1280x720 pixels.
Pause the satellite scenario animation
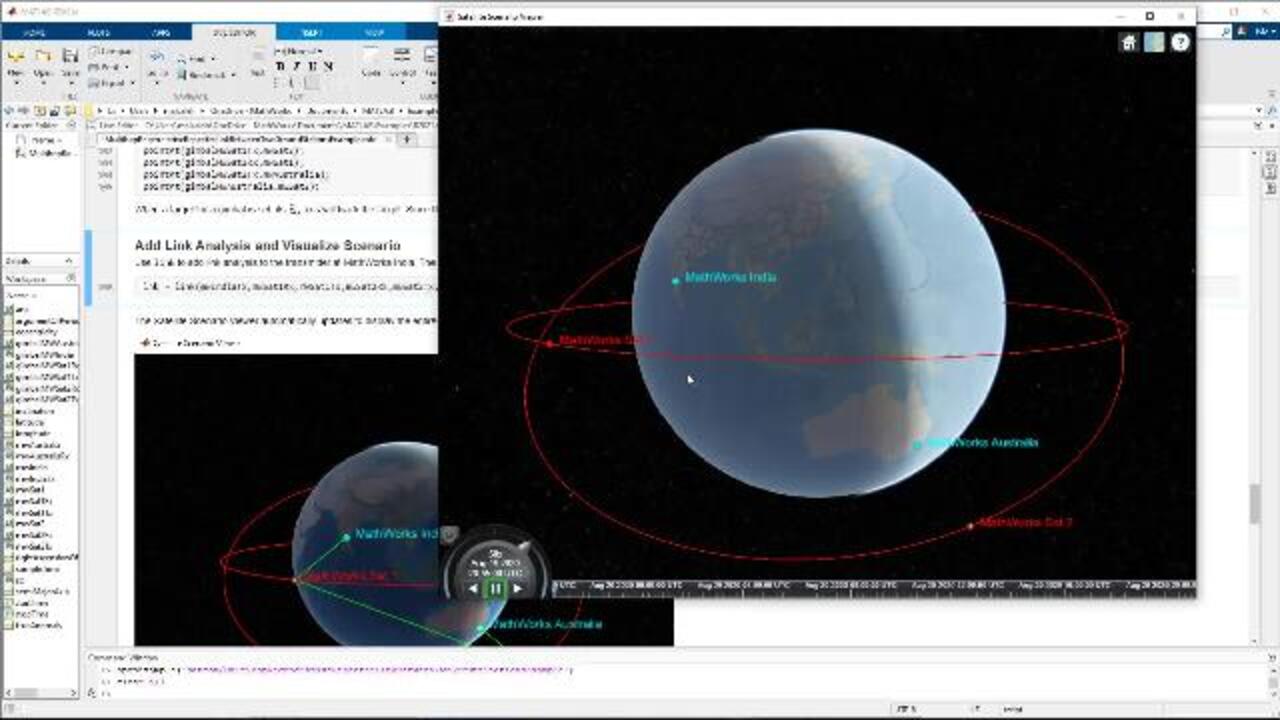click(x=496, y=588)
